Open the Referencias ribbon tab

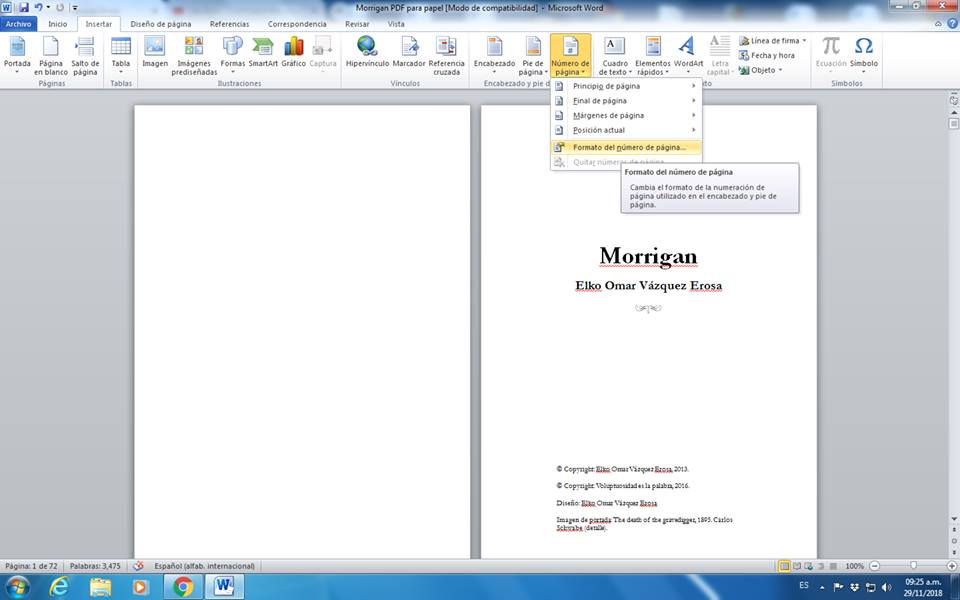[229, 23]
